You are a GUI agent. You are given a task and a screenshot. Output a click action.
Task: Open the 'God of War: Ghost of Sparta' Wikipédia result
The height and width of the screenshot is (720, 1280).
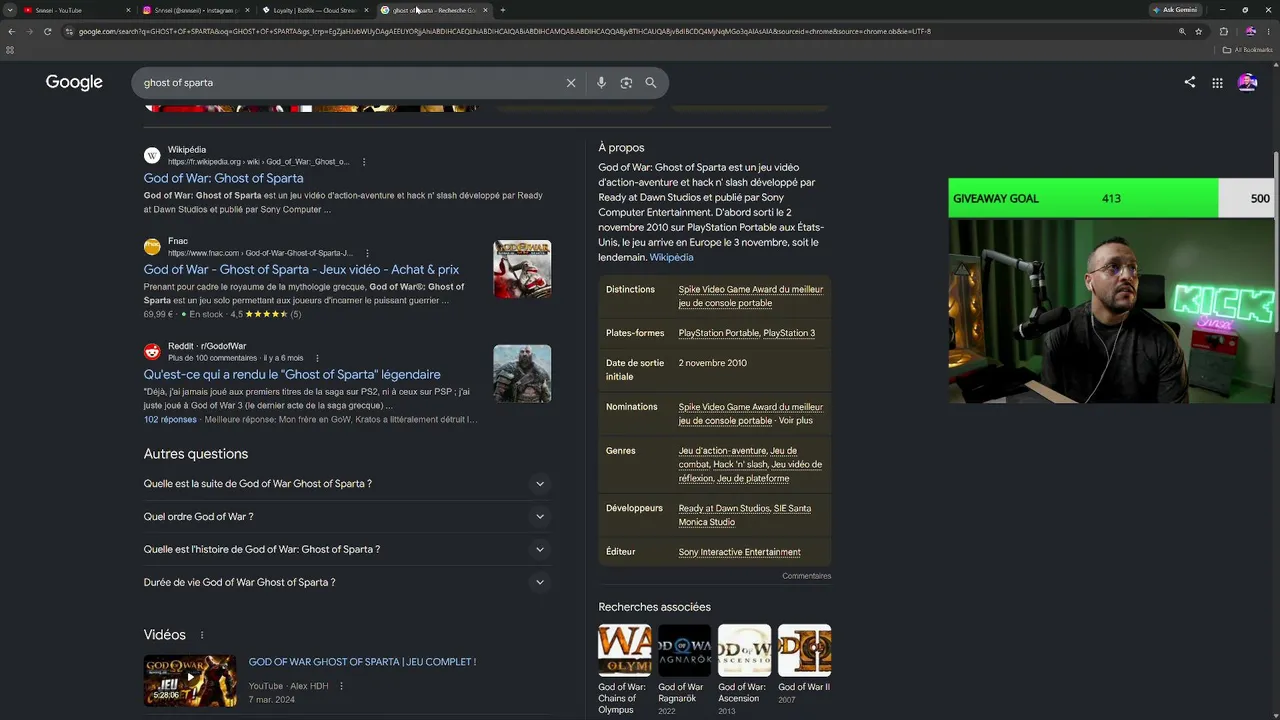coord(223,178)
